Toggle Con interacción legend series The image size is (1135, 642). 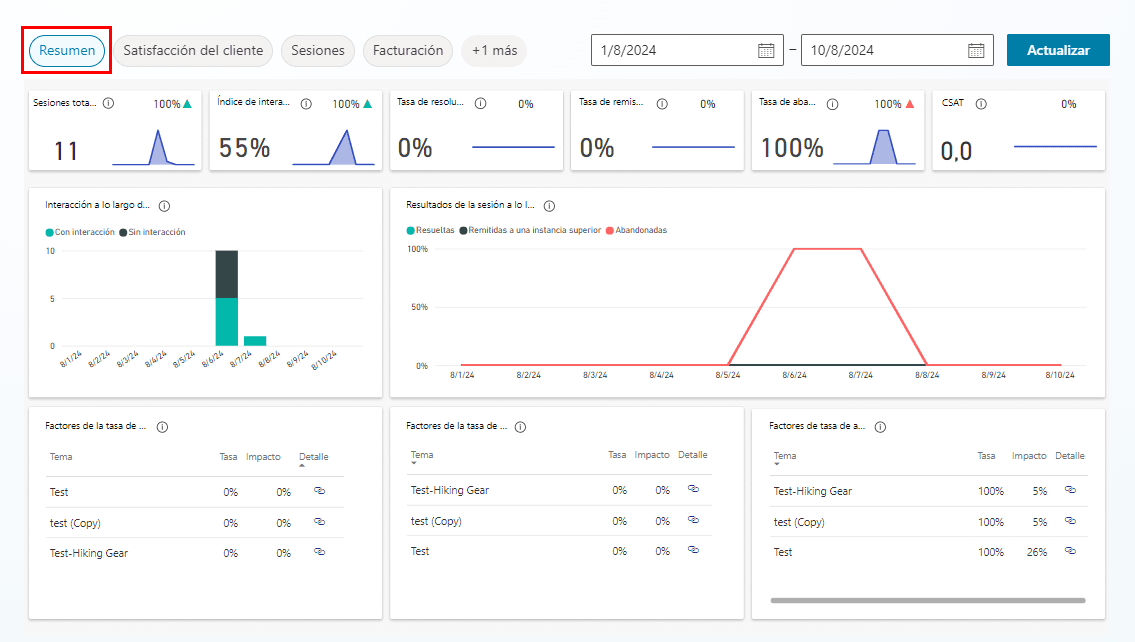[82, 232]
